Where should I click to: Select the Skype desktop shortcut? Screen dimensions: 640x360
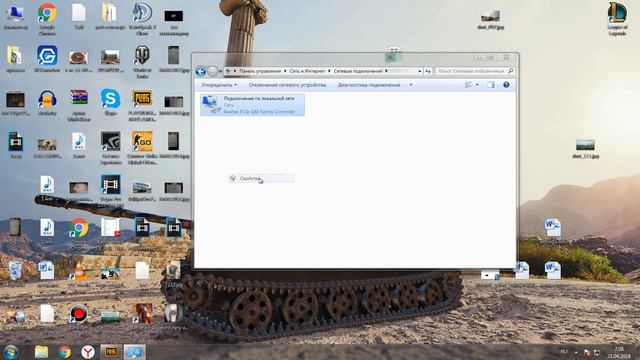point(110,102)
